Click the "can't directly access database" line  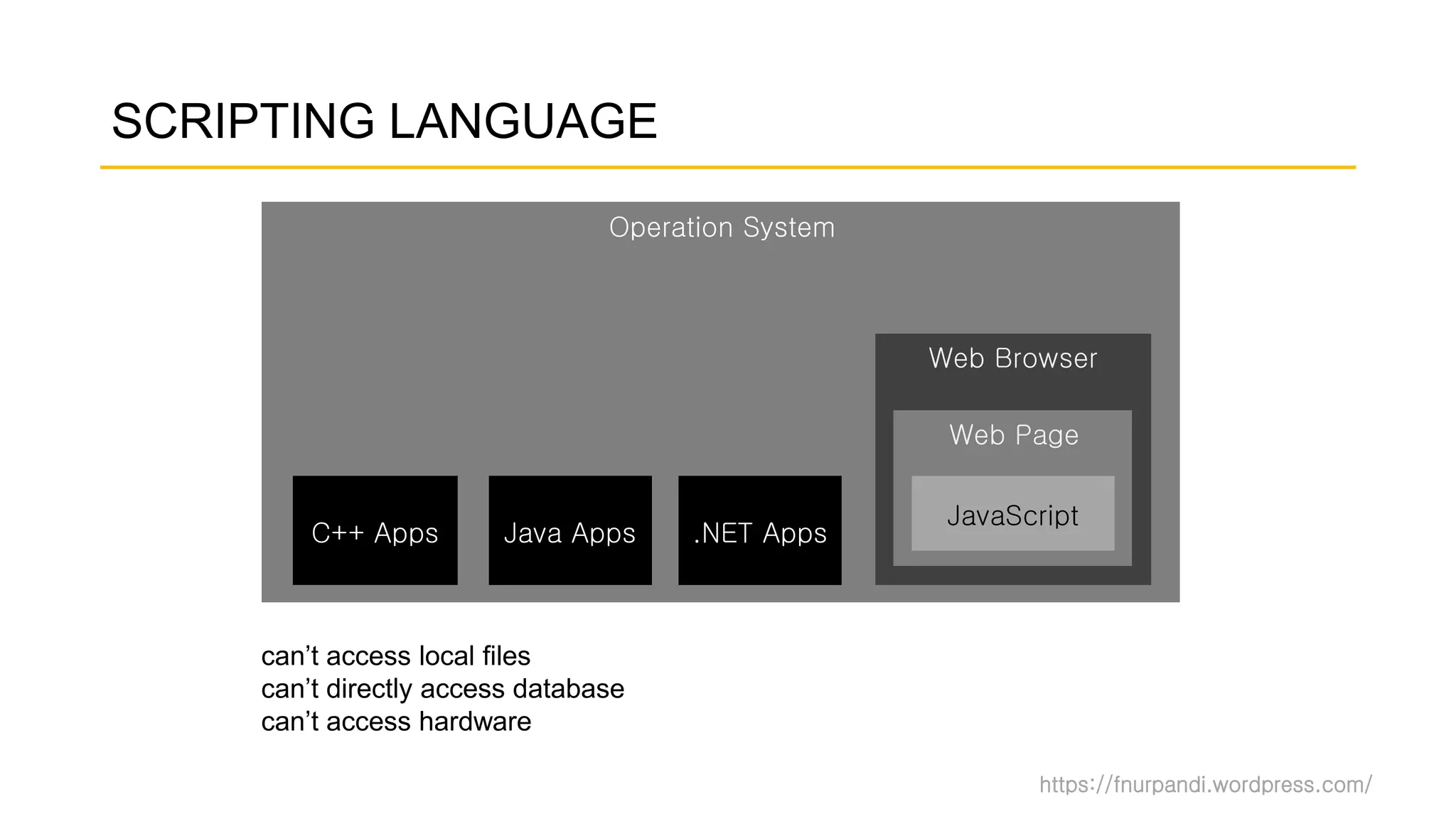(x=442, y=689)
